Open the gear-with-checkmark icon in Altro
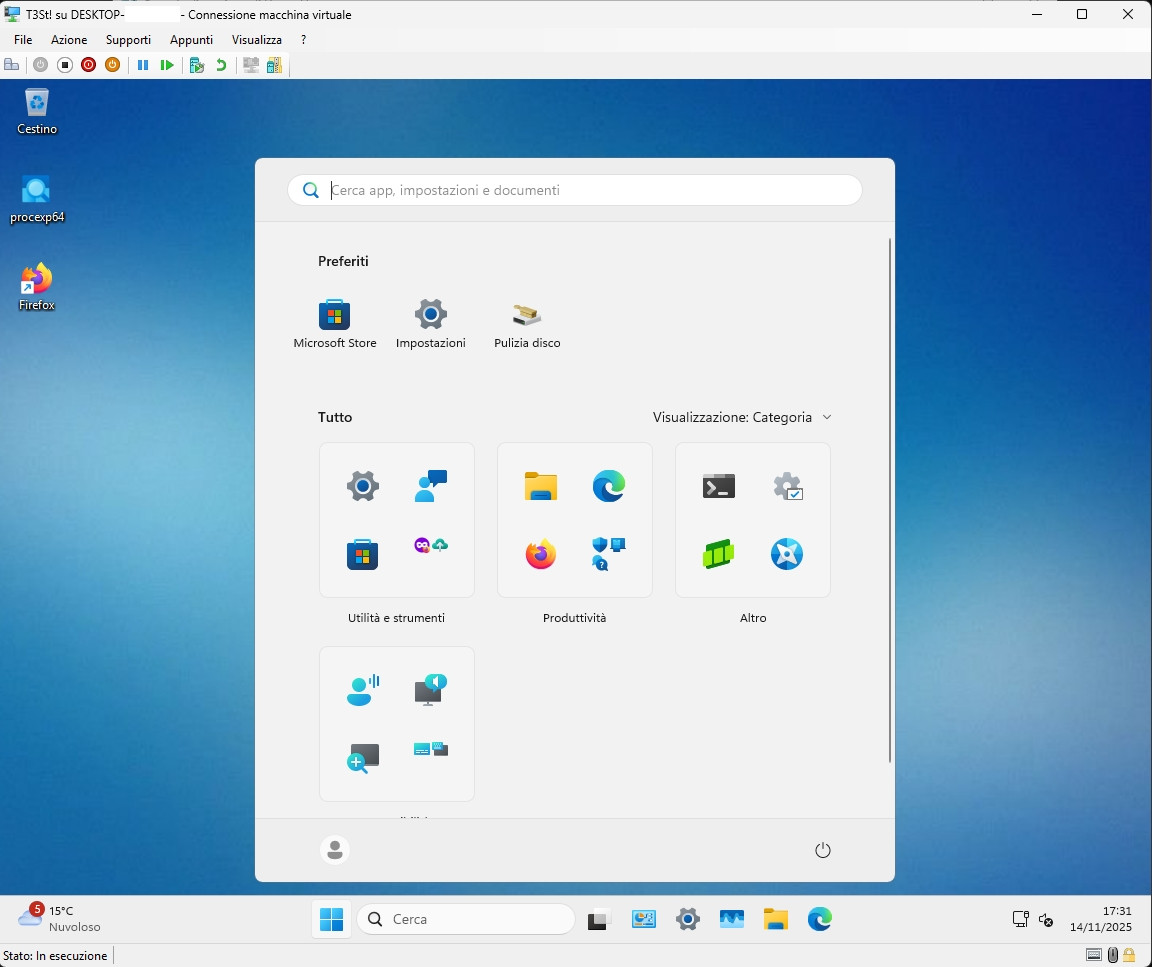Viewport: 1152px width, 967px height. 787,486
